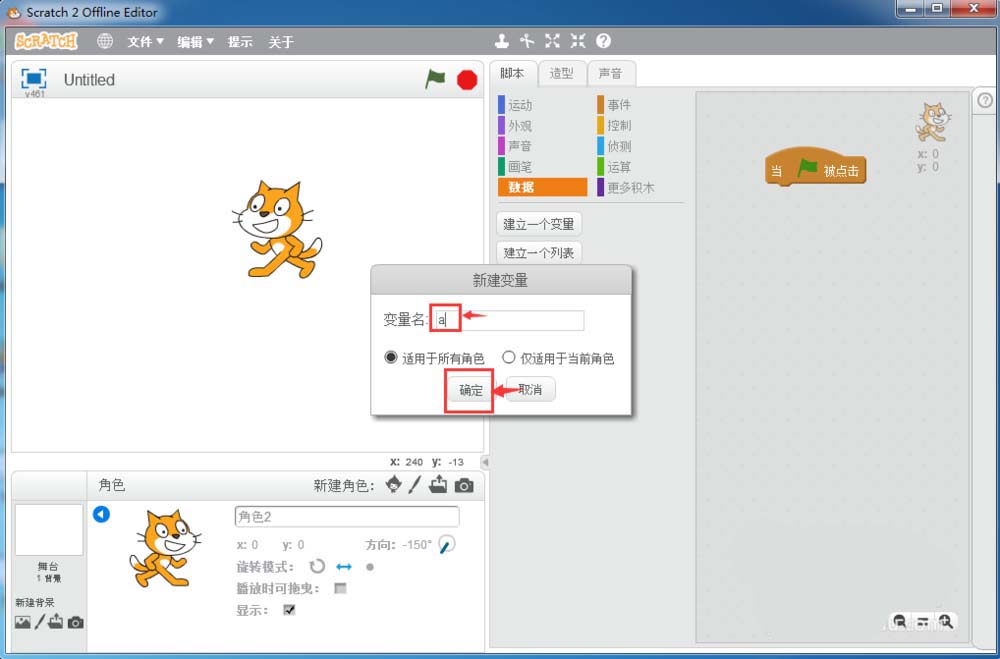Switch to the 声音 tab
The image size is (1000, 659).
(x=610, y=73)
